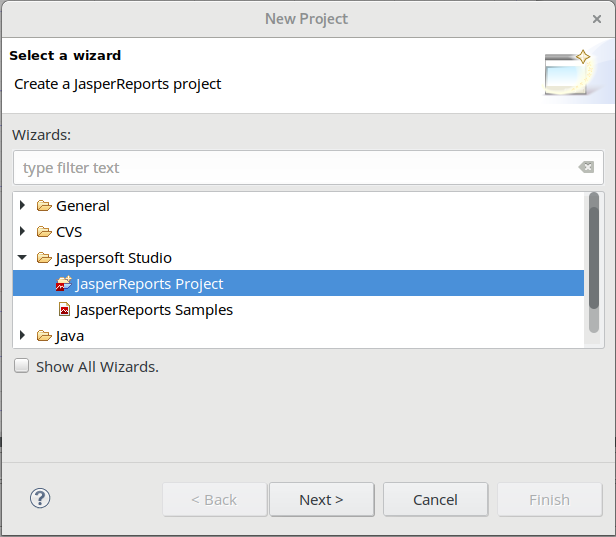This screenshot has height=537, width=616.
Task: Click the JasperReports Samples icon
Action: [64, 310]
